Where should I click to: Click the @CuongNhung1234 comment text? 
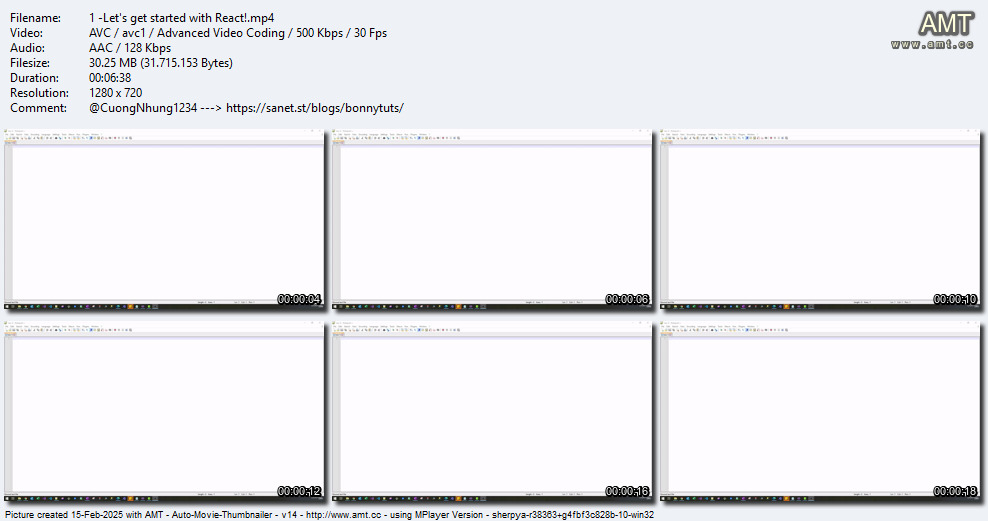tap(143, 108)
